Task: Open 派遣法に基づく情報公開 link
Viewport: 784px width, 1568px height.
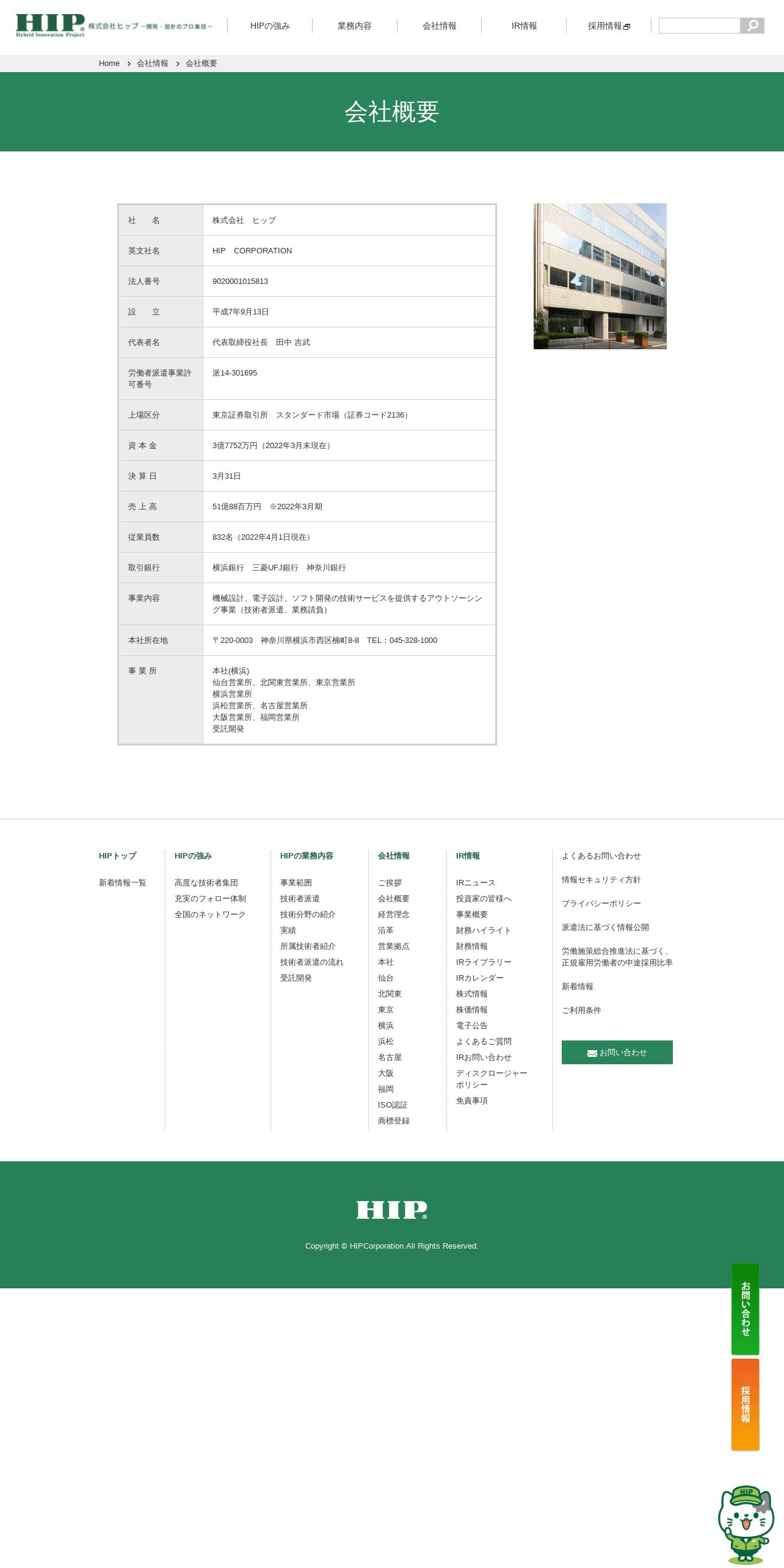Action: coord(605,927)
